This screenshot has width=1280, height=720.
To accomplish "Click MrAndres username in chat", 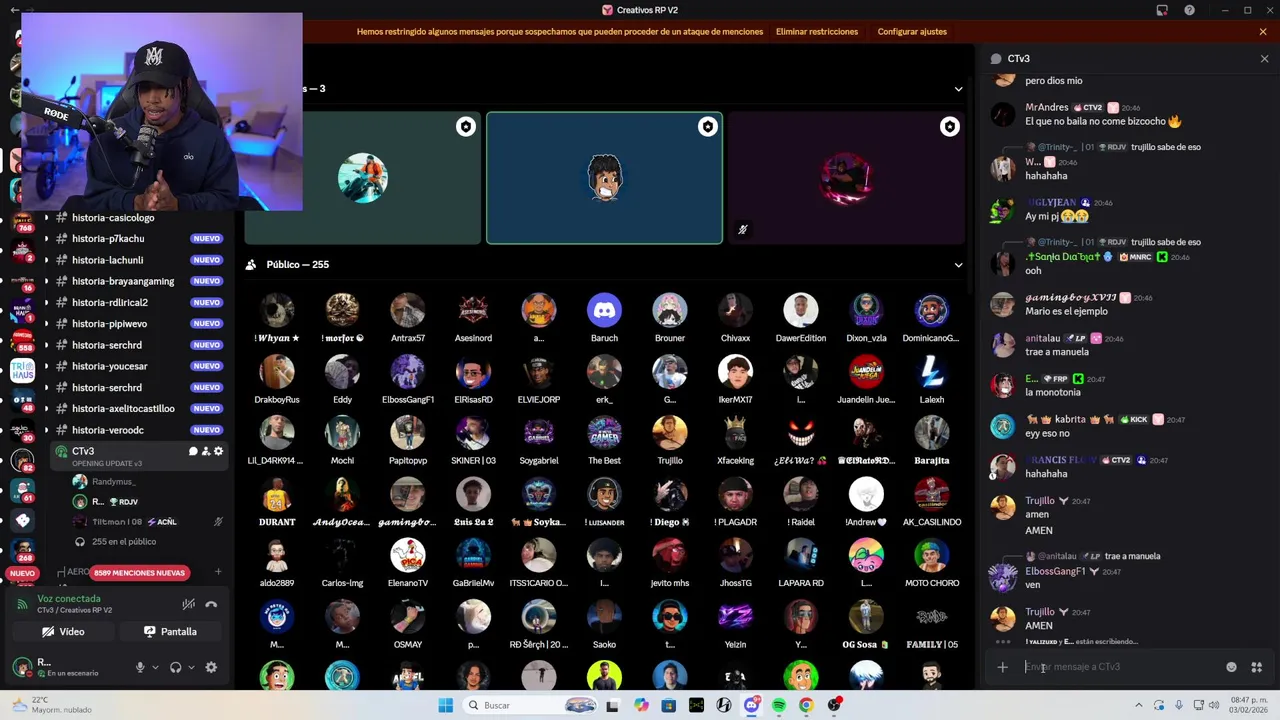I will tap(1047, 107).
